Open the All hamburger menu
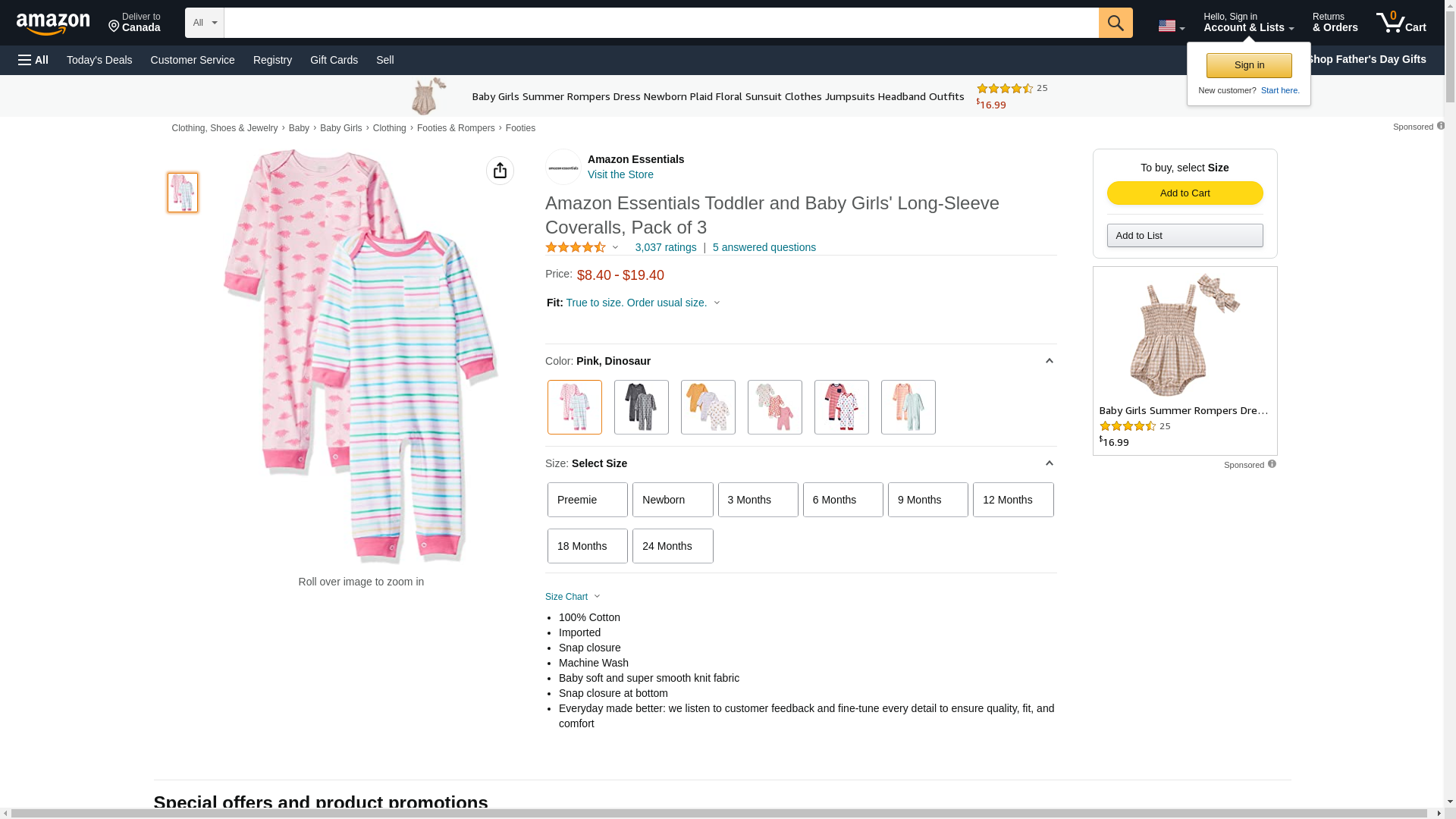Screen dimensions: 1456x819 point(33,60)
